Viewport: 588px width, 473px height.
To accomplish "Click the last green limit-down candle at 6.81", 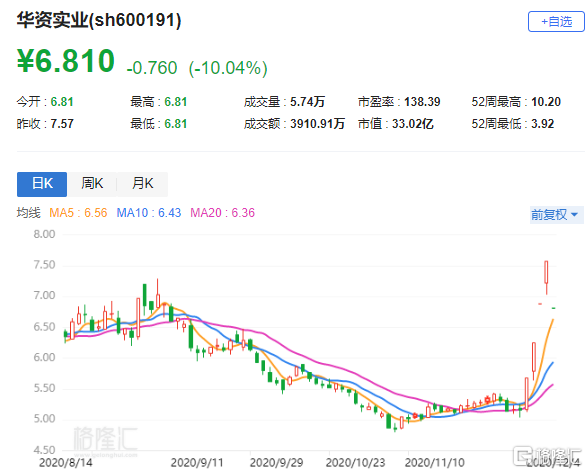I will point(554,308).
